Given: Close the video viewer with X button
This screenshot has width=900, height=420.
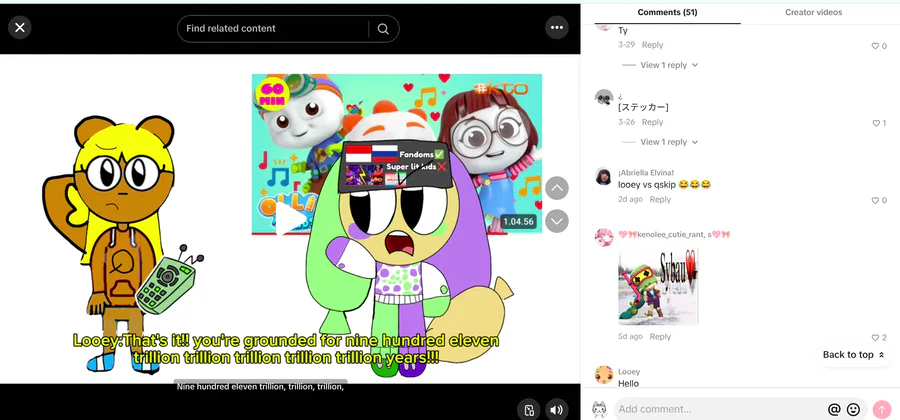Looking at the screenshot, I should [x=20, y=28].
